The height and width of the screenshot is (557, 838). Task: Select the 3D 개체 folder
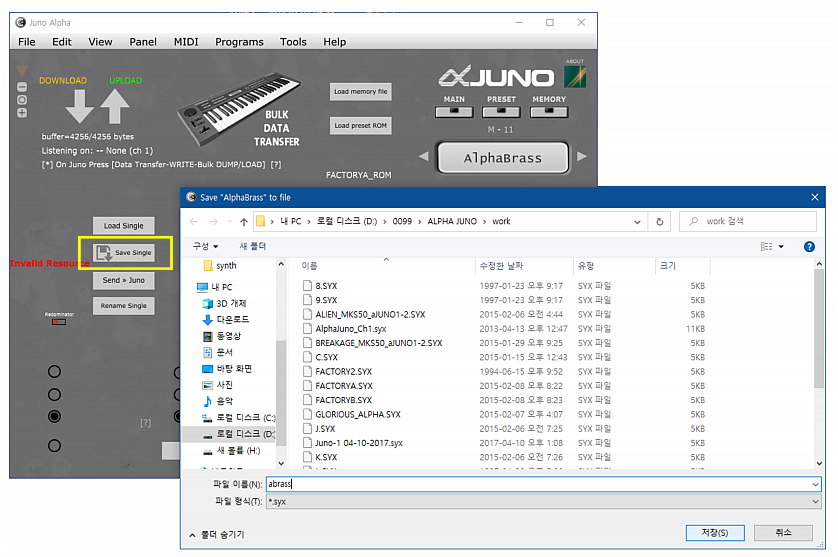pyautogui.click(x=224, y=304)
